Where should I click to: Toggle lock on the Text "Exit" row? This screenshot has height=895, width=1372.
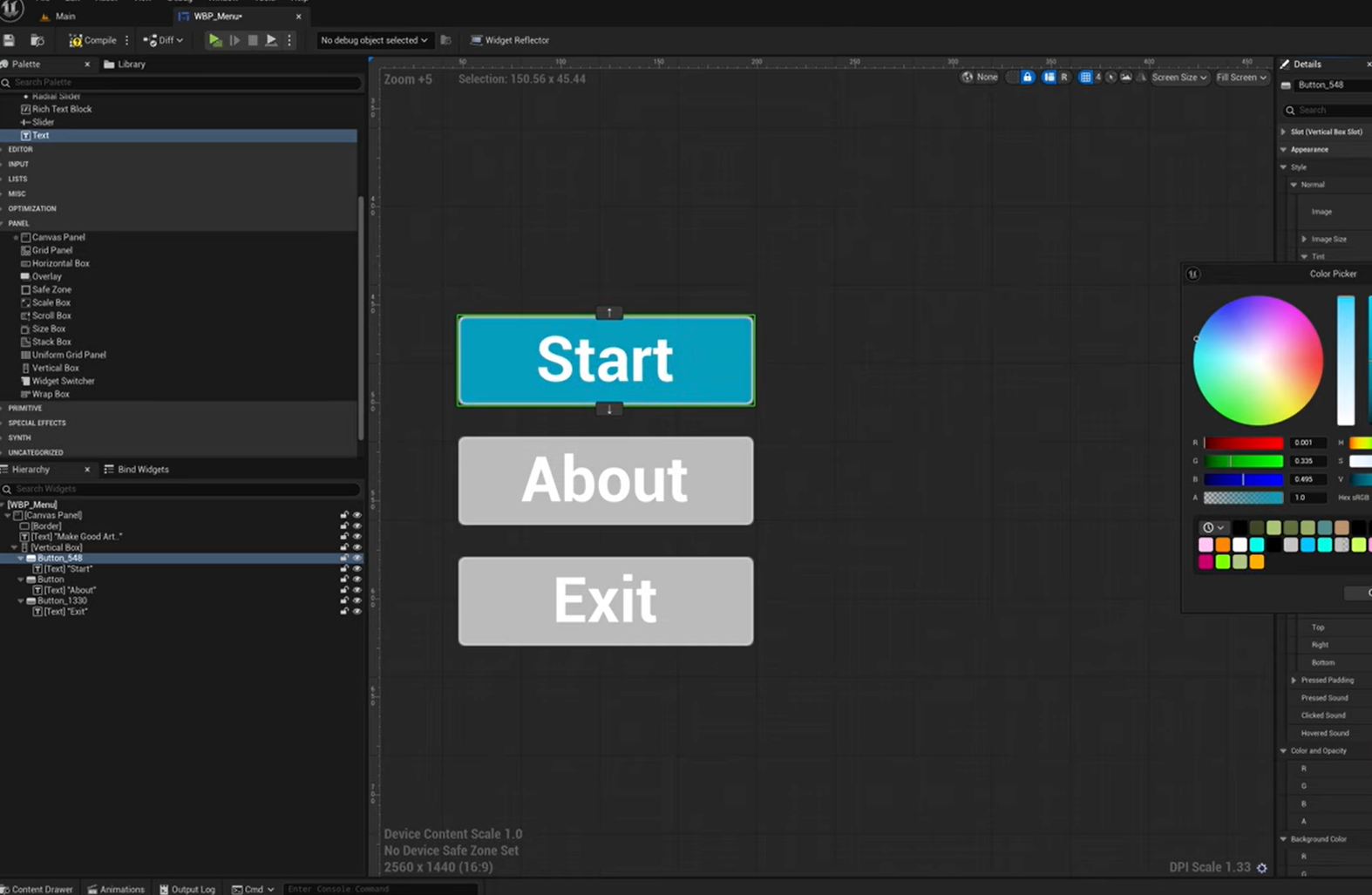tap(344, 612)
